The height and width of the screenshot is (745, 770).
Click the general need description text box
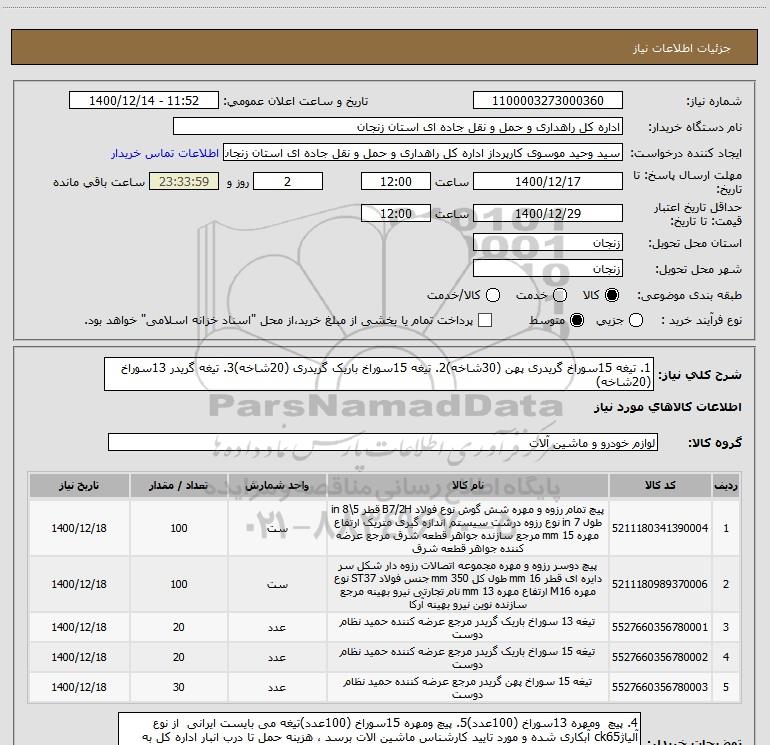379,374
